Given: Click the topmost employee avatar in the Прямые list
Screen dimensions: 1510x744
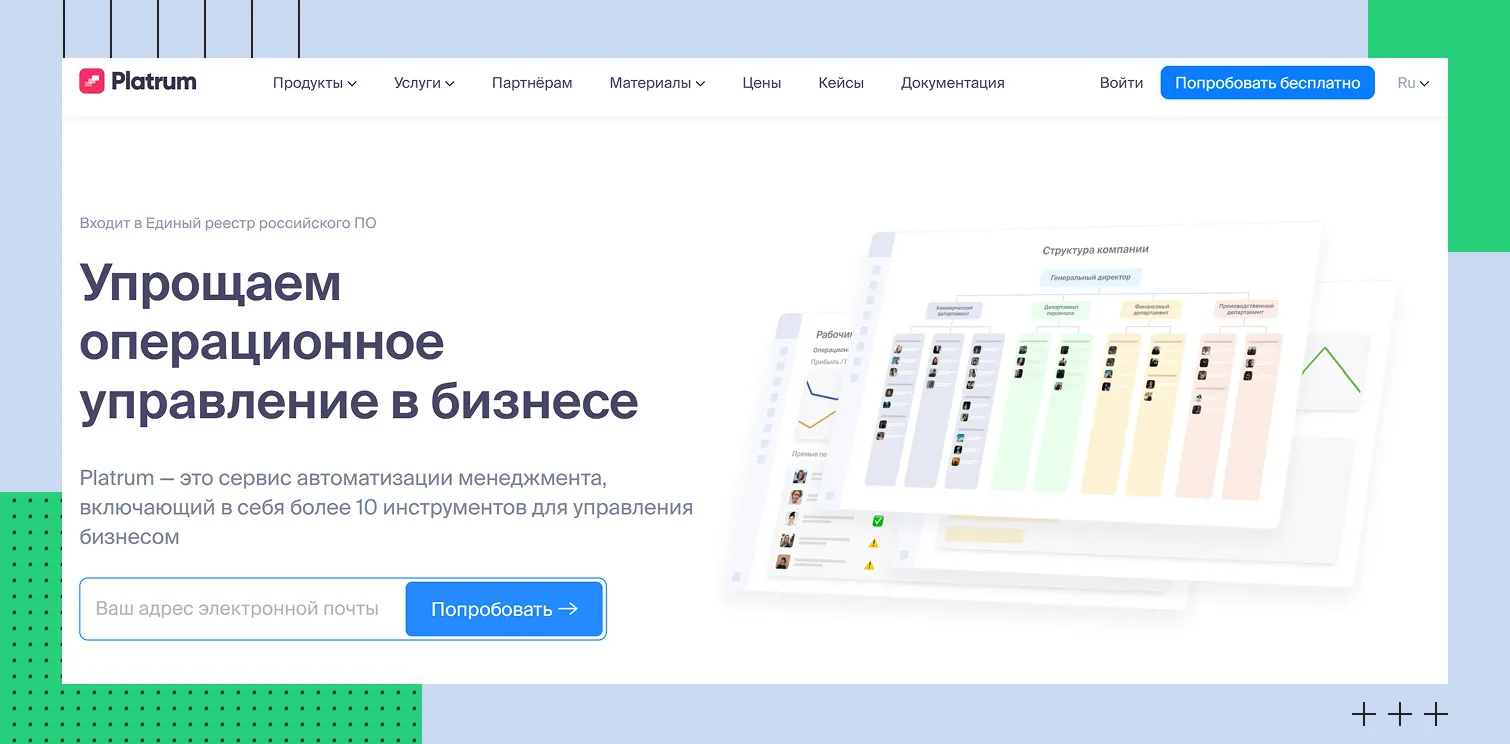Looking at the screenshot, I should pyautogui.click(x=799, y=476).
